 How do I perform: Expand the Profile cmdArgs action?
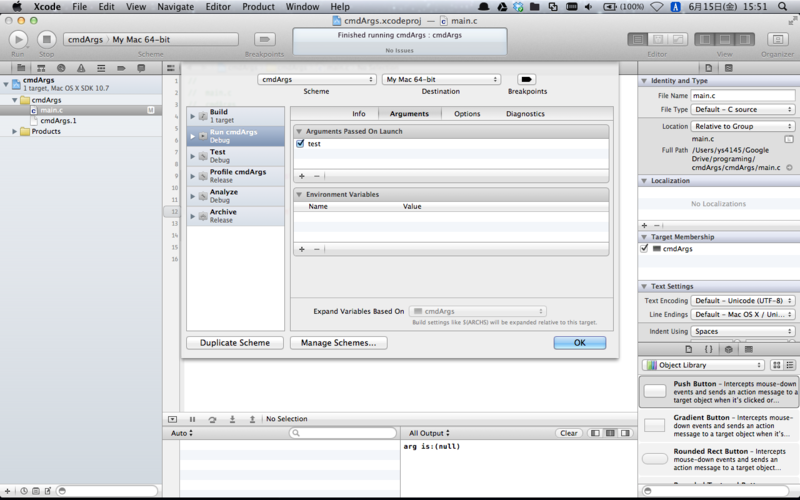193,176
